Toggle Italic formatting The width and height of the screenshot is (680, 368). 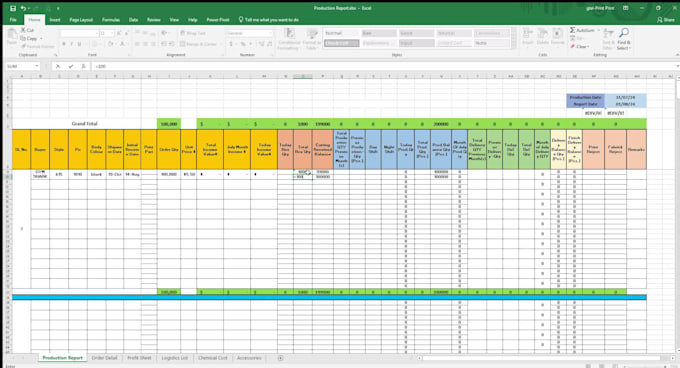[72, 44]
